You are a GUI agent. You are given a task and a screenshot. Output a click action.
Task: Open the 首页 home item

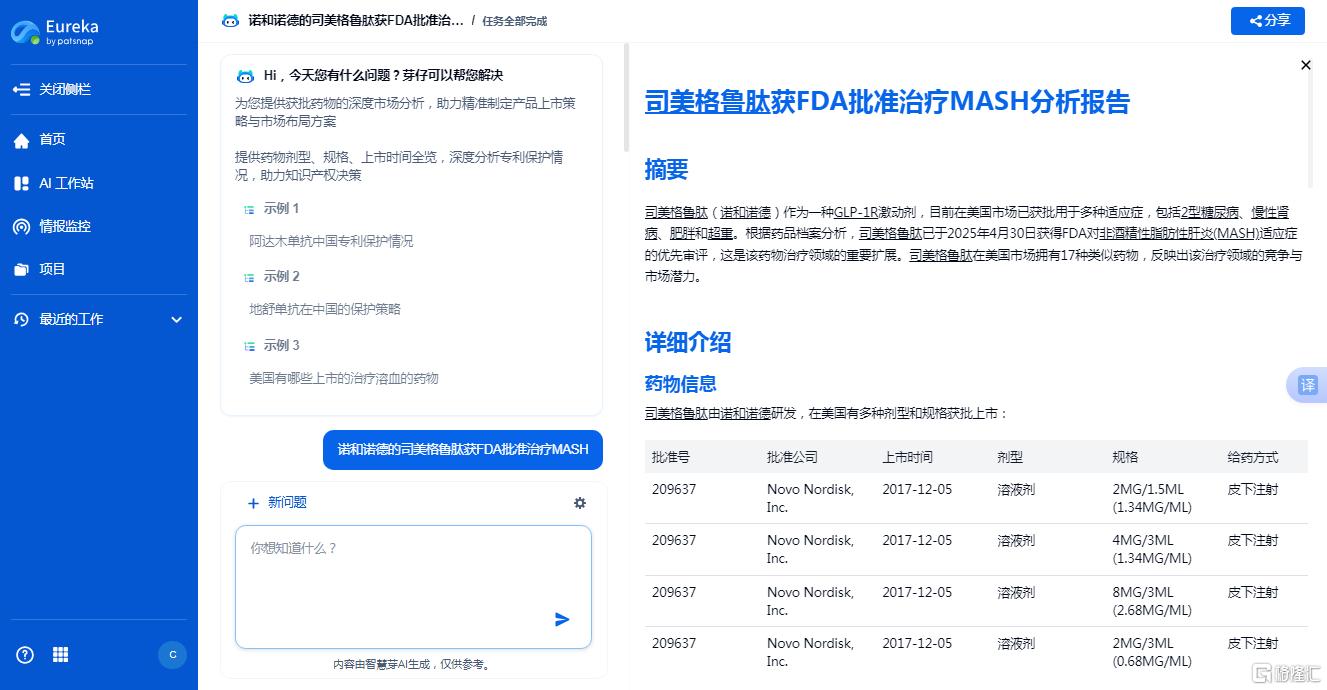pyautogui.click(x=52, y=140)
